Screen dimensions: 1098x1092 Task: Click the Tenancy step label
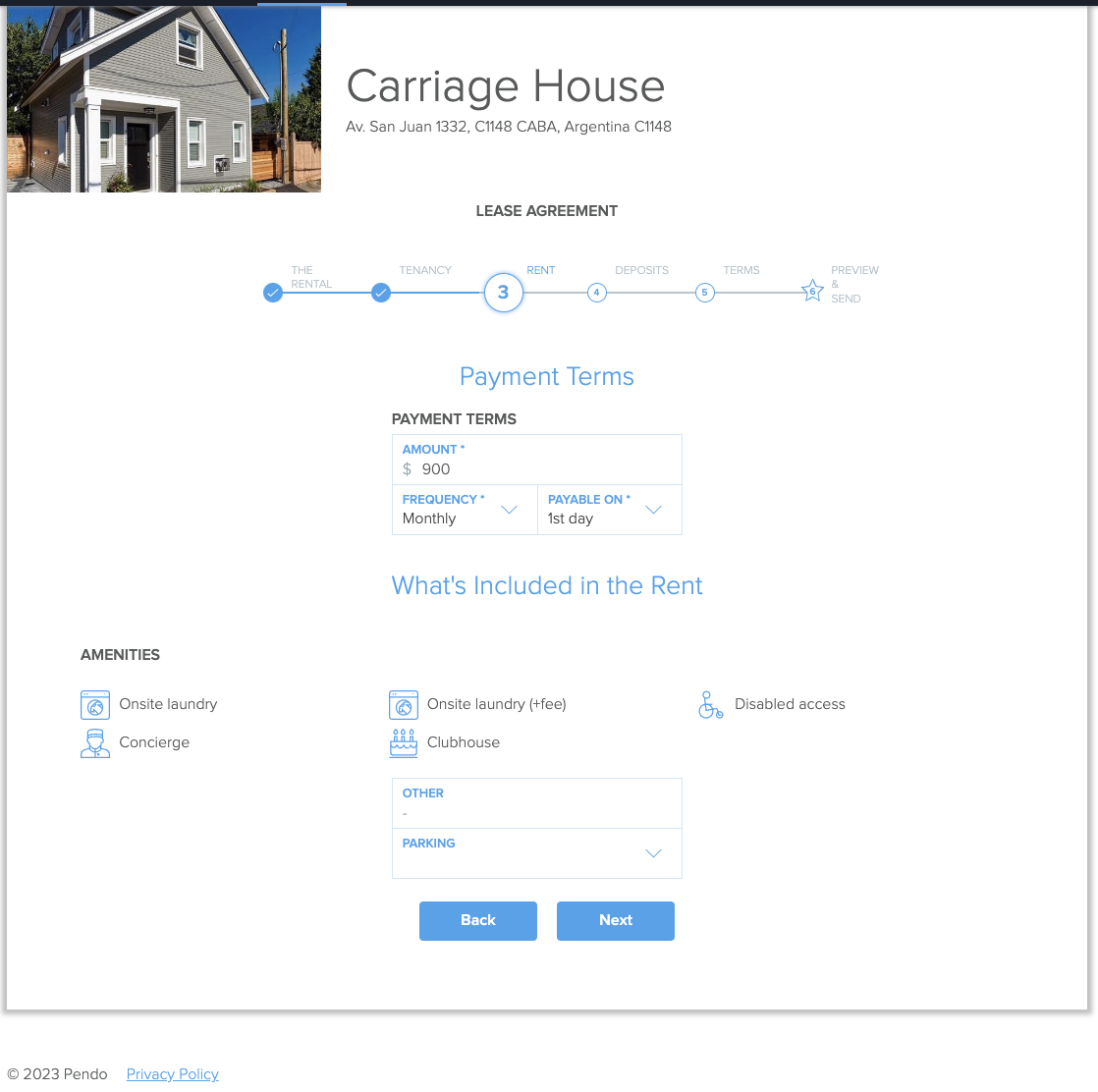[425, 270]
